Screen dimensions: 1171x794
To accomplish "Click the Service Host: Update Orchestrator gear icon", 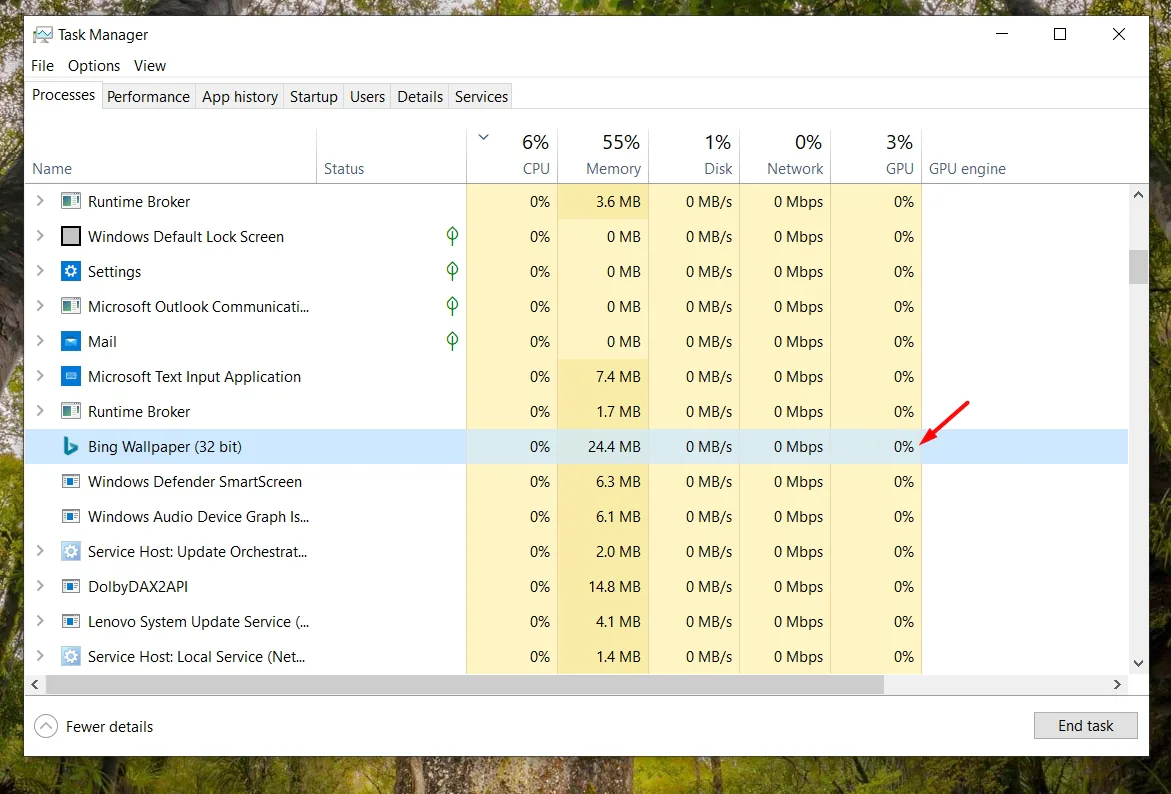I will click(71, 552).
